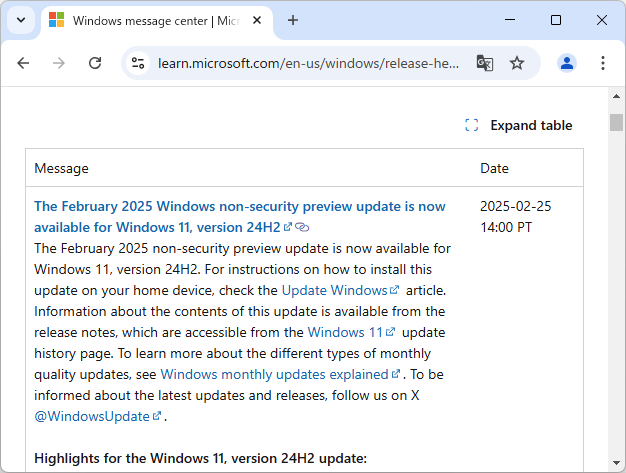View site information icon in address bar
The image size is (626, 473).
pos(138,63)
